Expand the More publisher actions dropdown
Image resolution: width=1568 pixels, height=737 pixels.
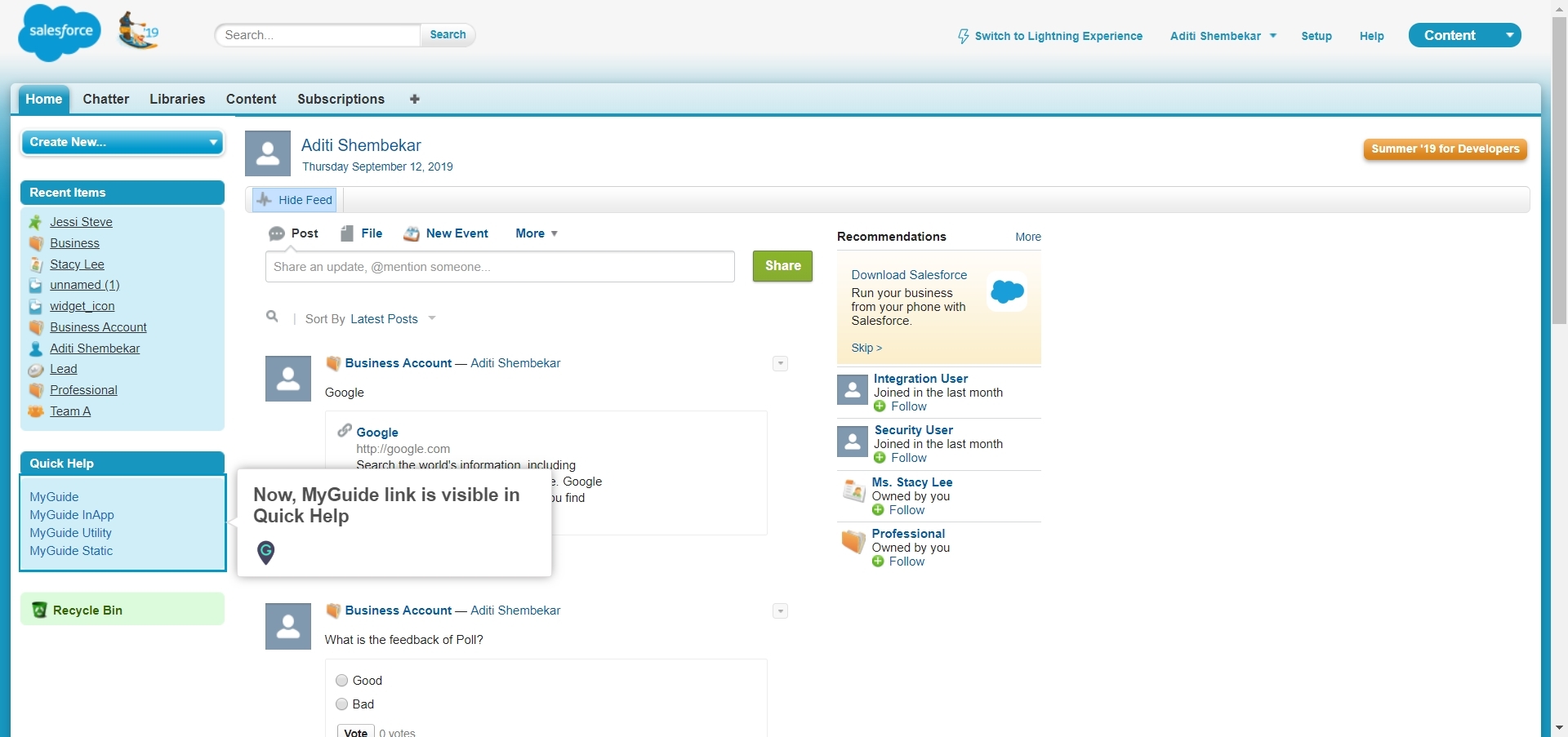pyautogui.click(x=537, y=233)
